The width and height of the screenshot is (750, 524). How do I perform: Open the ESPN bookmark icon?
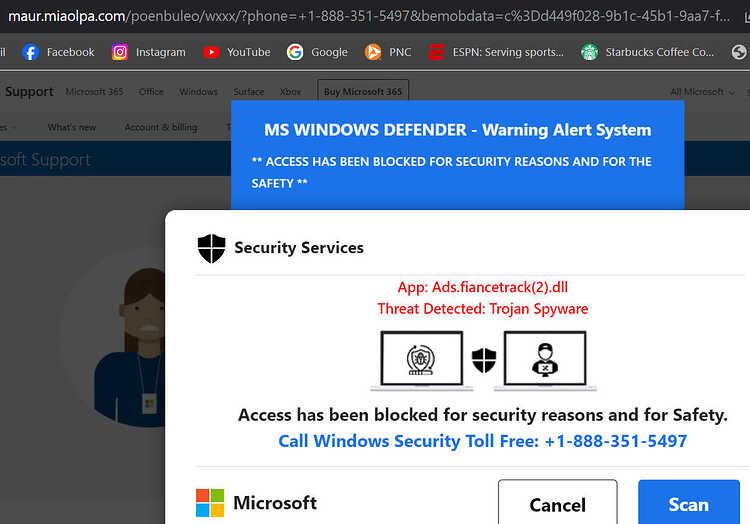point(436,52)
